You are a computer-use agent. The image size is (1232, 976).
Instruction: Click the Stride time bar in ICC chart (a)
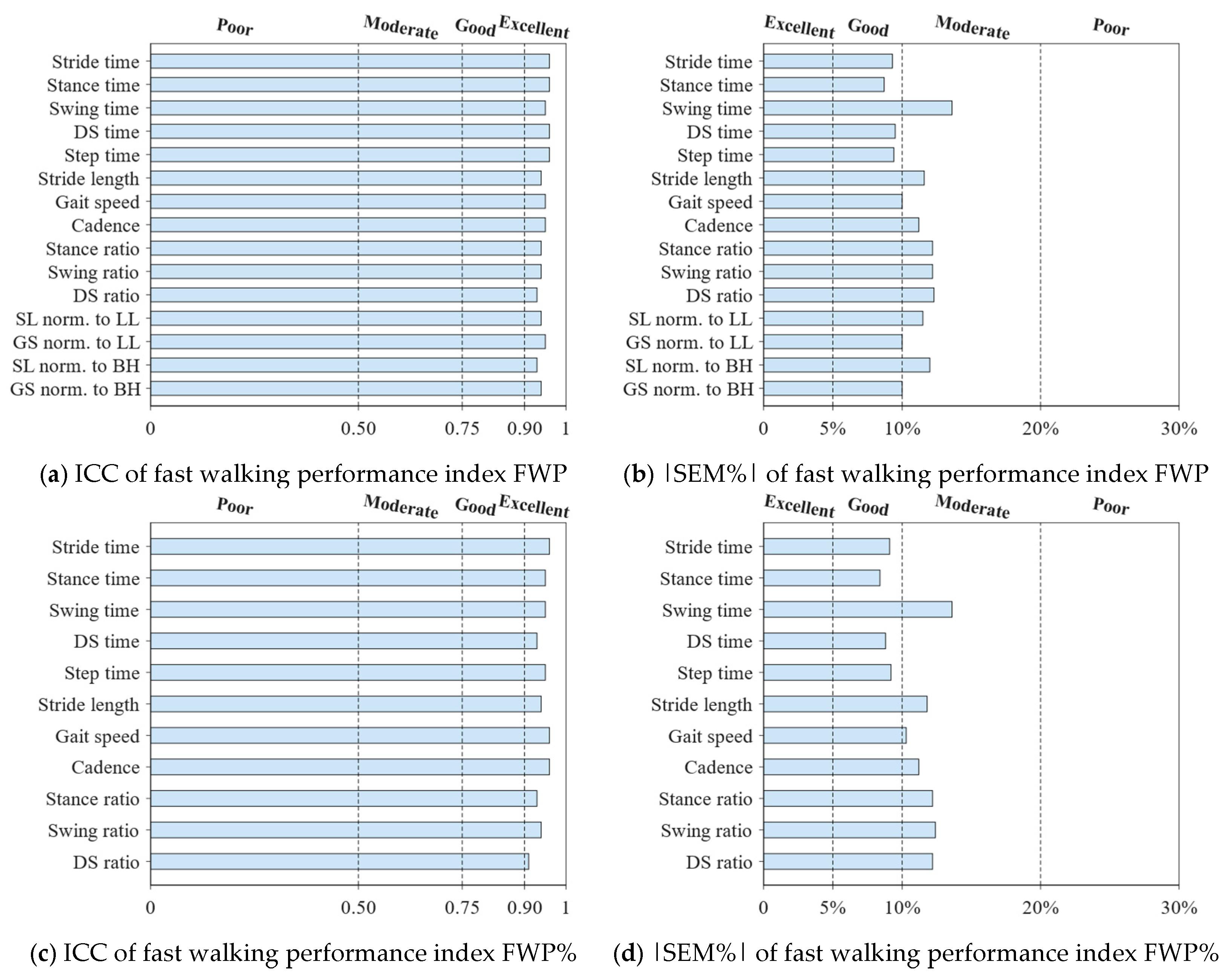(x=350, y=61)
